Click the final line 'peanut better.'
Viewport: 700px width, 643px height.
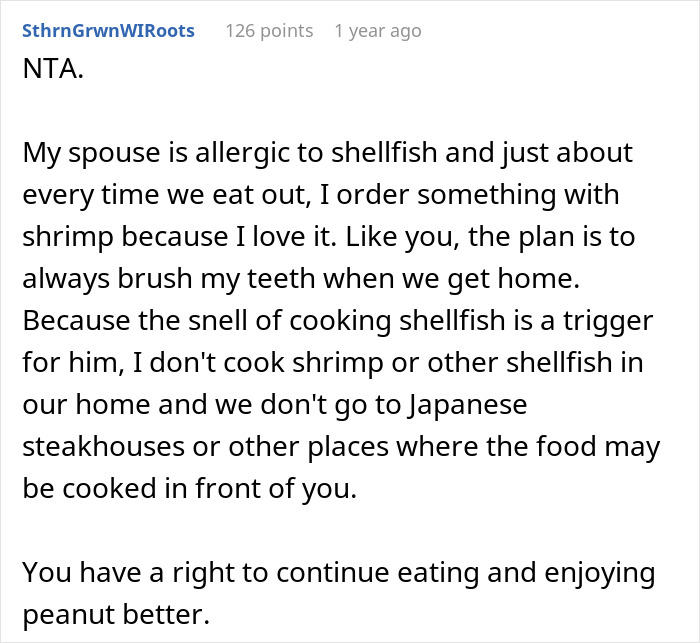[116, 614]
